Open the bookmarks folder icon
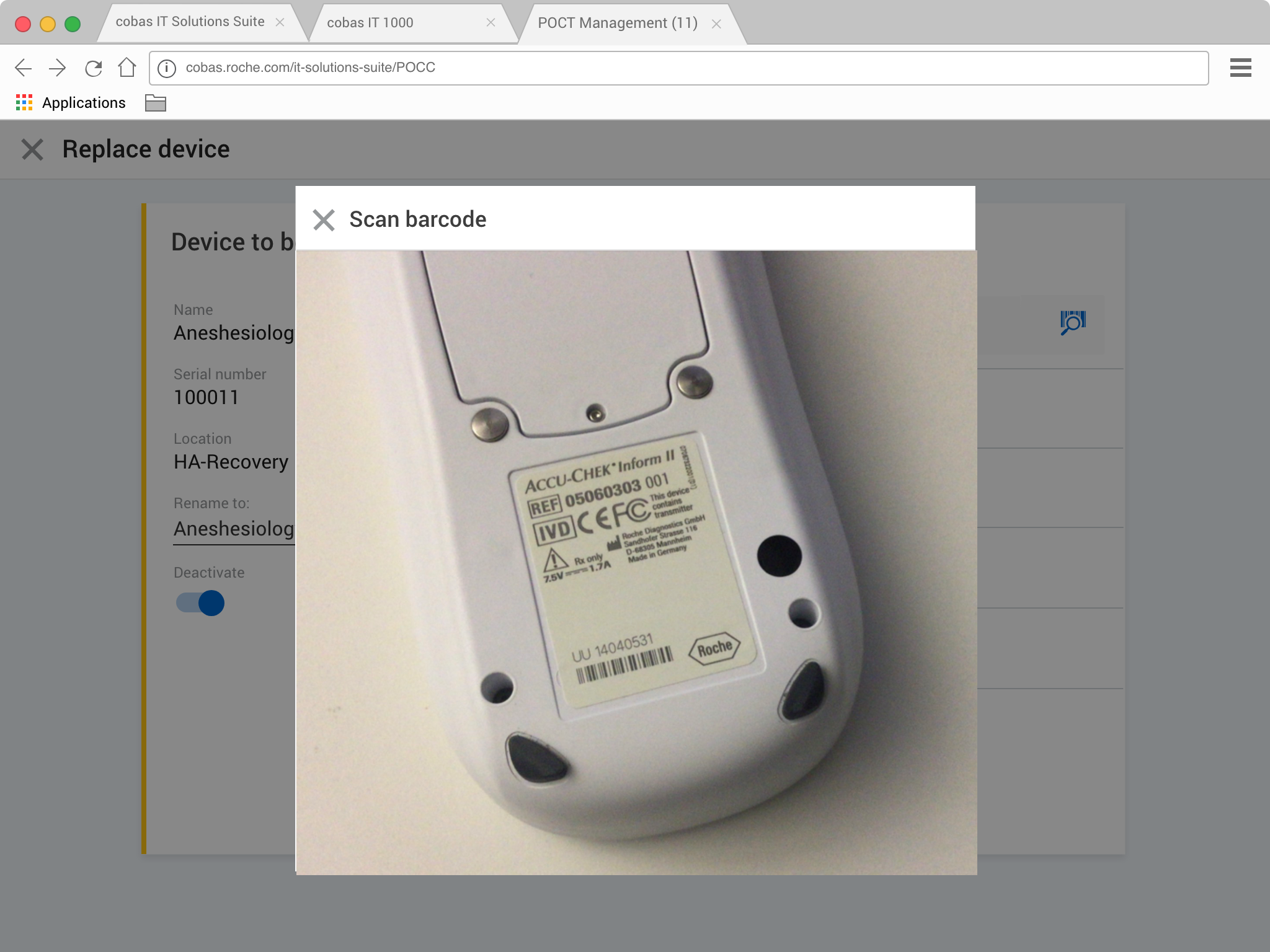 click(155, 103)
